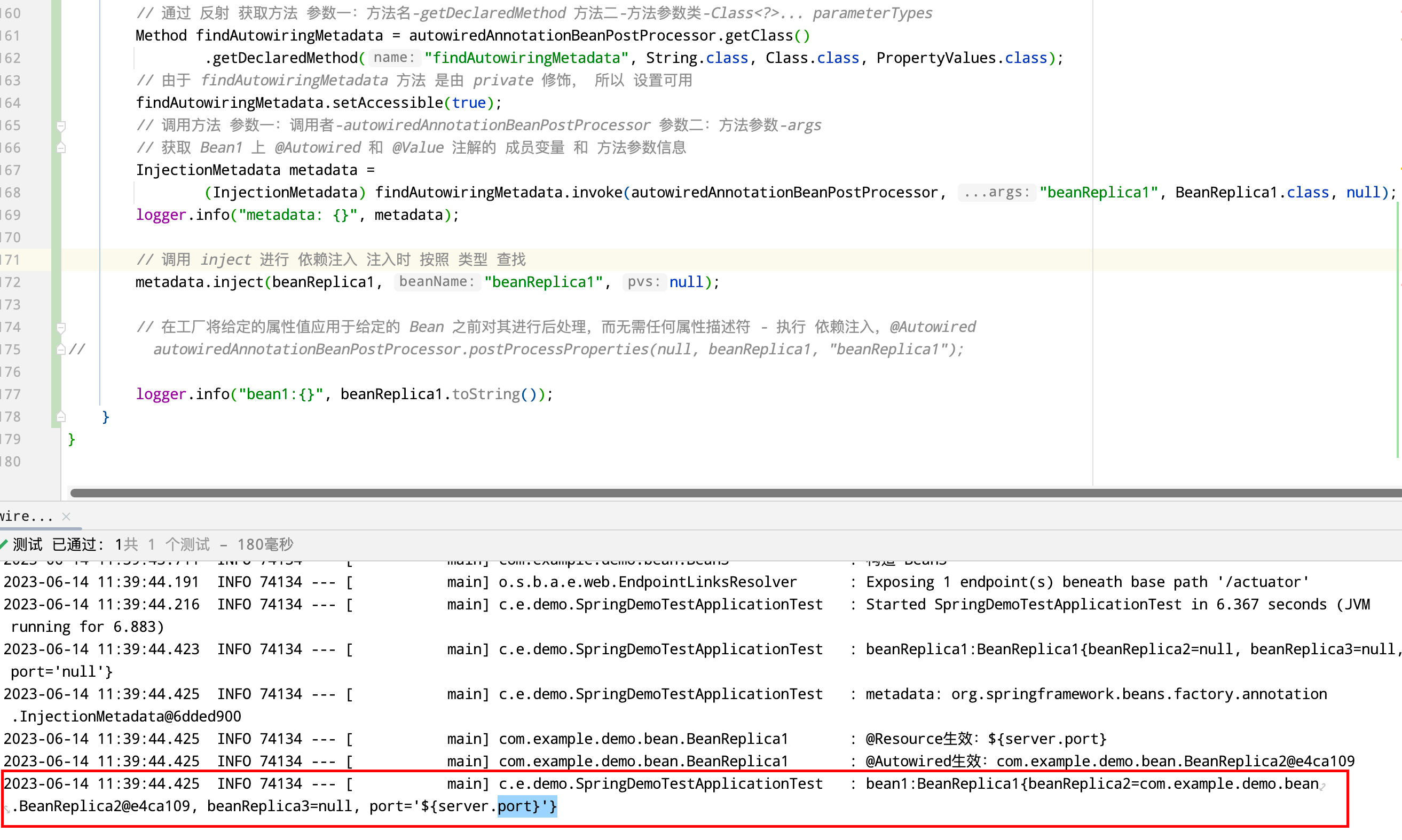Image resolution: width=1402 pixels, height=840 pixels.
Task: Click beanReplica3=null in the last console line
Action: (x=280, y=806)
